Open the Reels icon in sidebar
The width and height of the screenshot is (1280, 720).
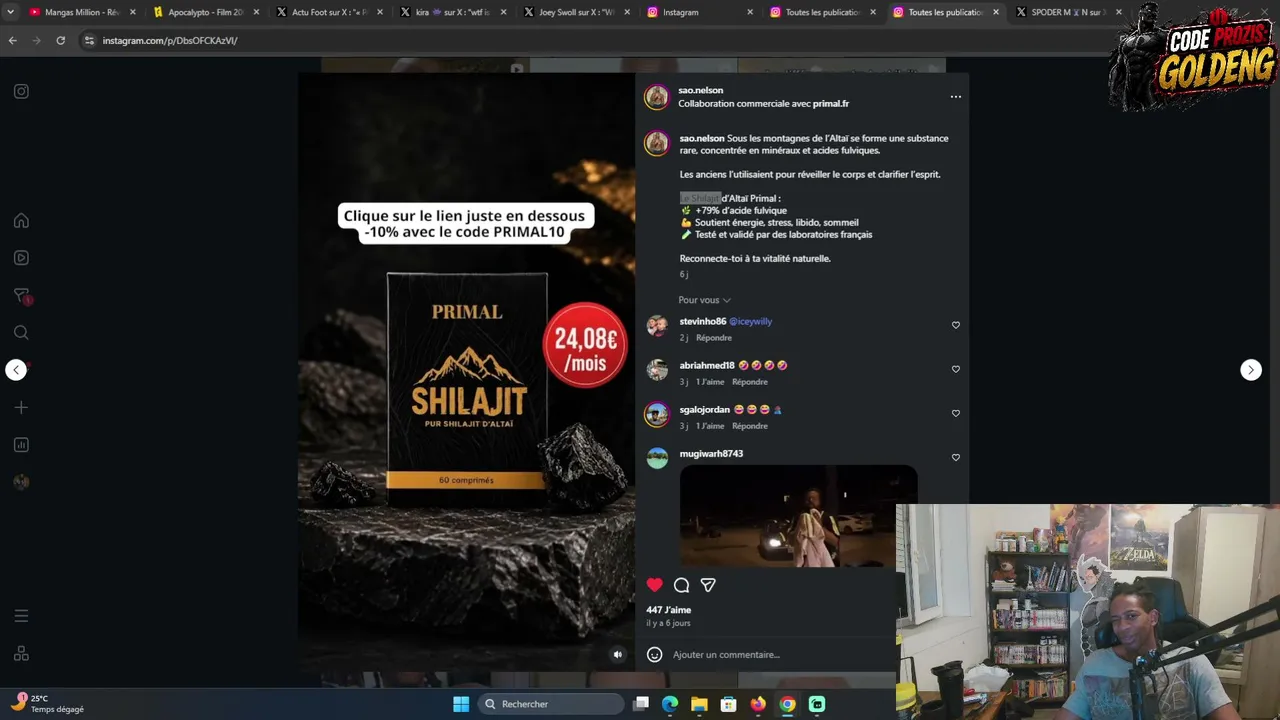pyautogui.click(x=21, y=258)
